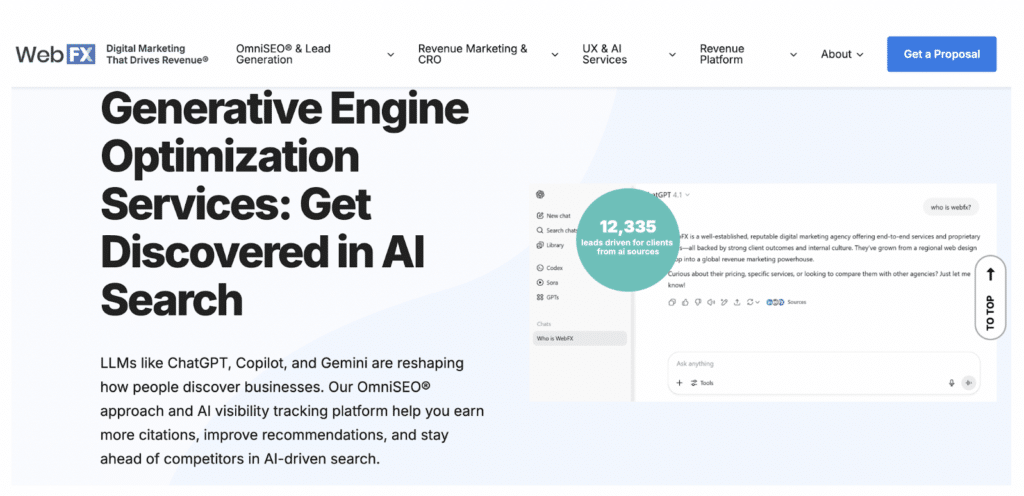Expand Revenue Marketing & CRO chevron
Viewport: 1024px width, 496px height.
[554, 55]
